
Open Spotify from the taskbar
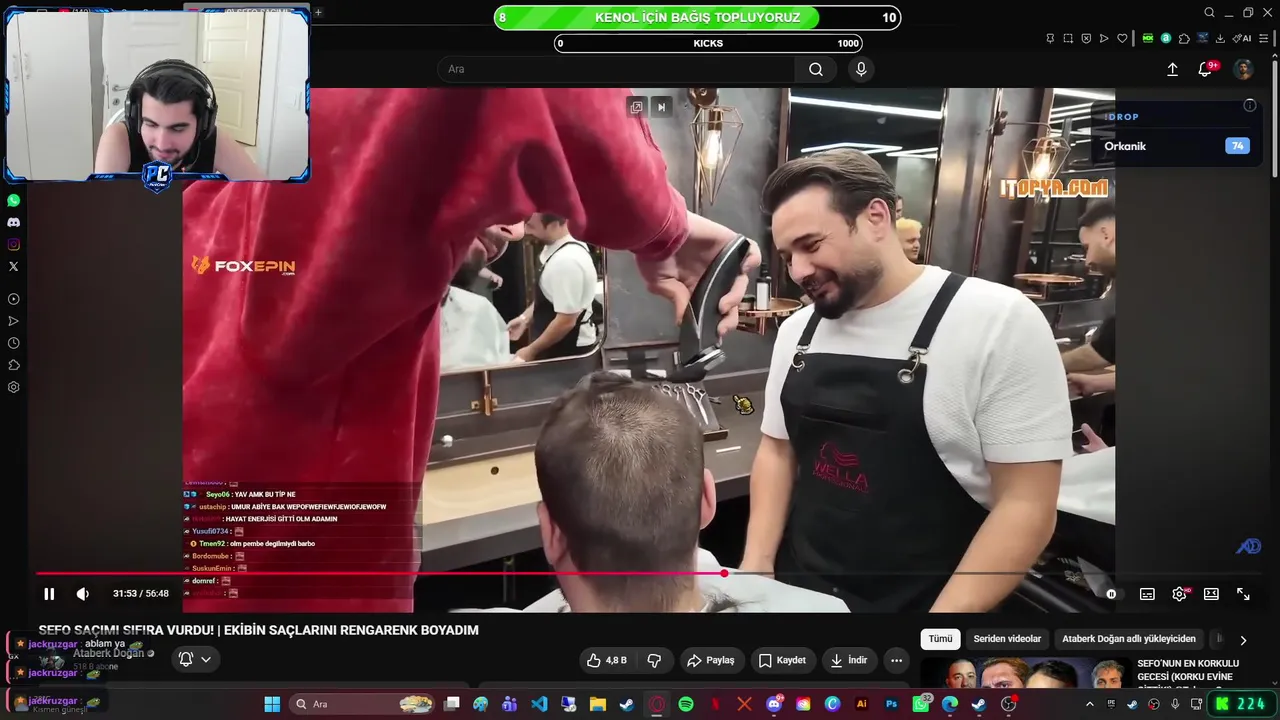[686, 704]
